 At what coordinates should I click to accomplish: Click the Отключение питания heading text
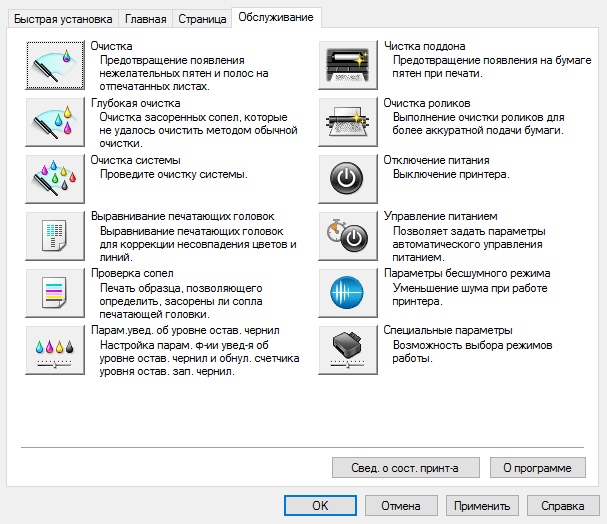pyautogui.click(x=436, y=160)
